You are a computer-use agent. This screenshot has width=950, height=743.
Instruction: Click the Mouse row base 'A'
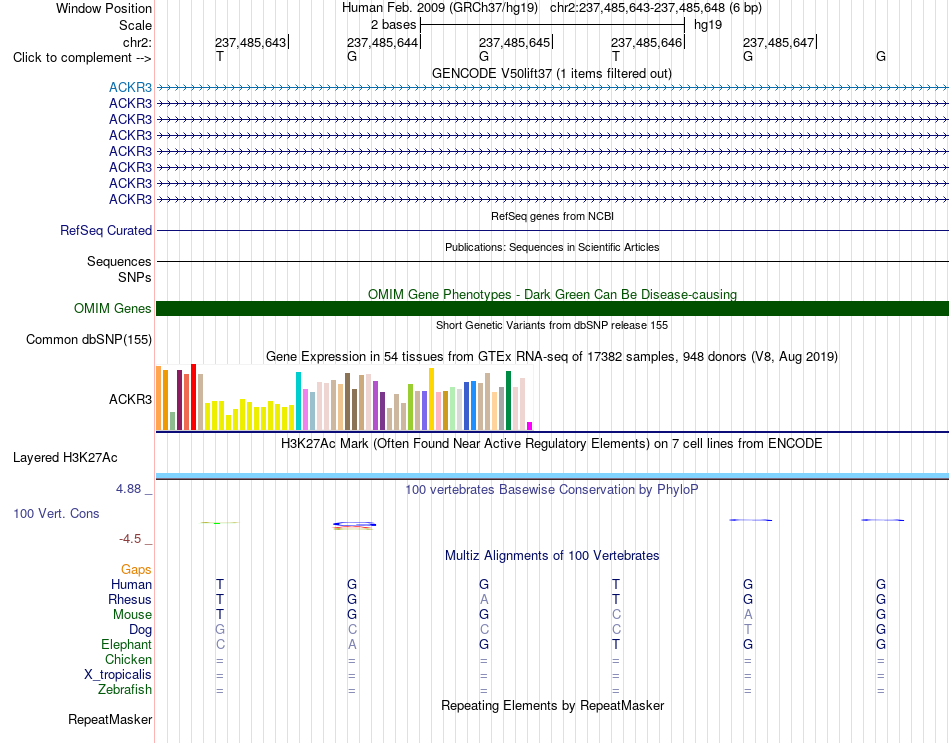point(748,615)
